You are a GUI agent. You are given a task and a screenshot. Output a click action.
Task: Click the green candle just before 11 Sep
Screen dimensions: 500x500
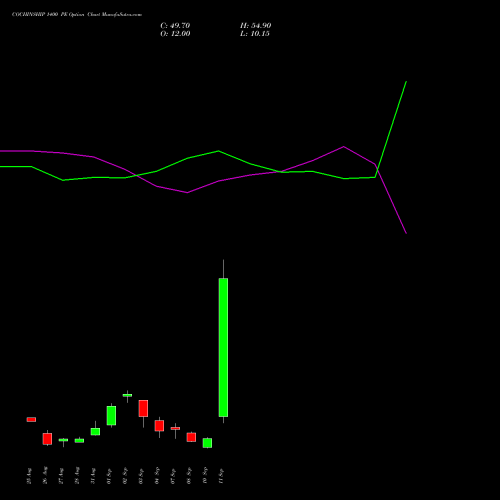[x=207, y=443]
